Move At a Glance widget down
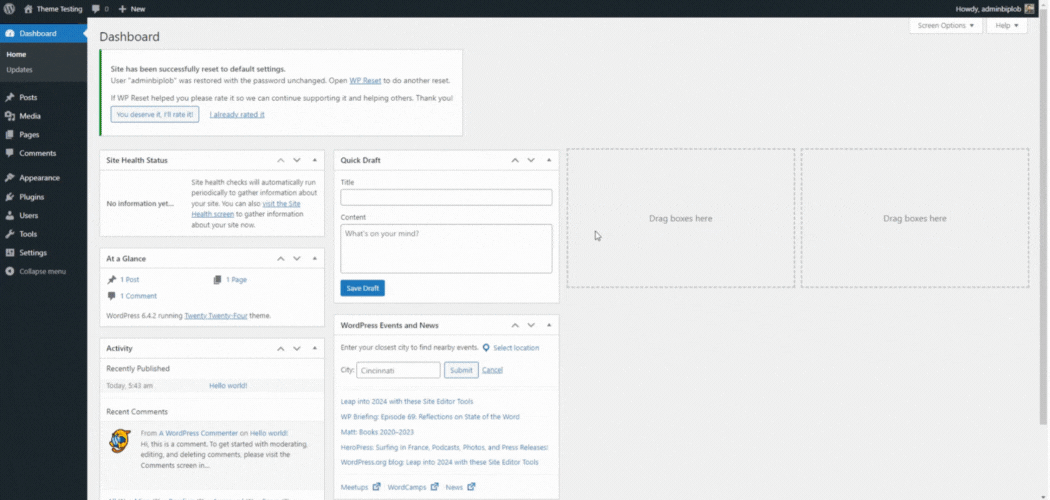Viewport: 1050px width, 500px height. 297,258
